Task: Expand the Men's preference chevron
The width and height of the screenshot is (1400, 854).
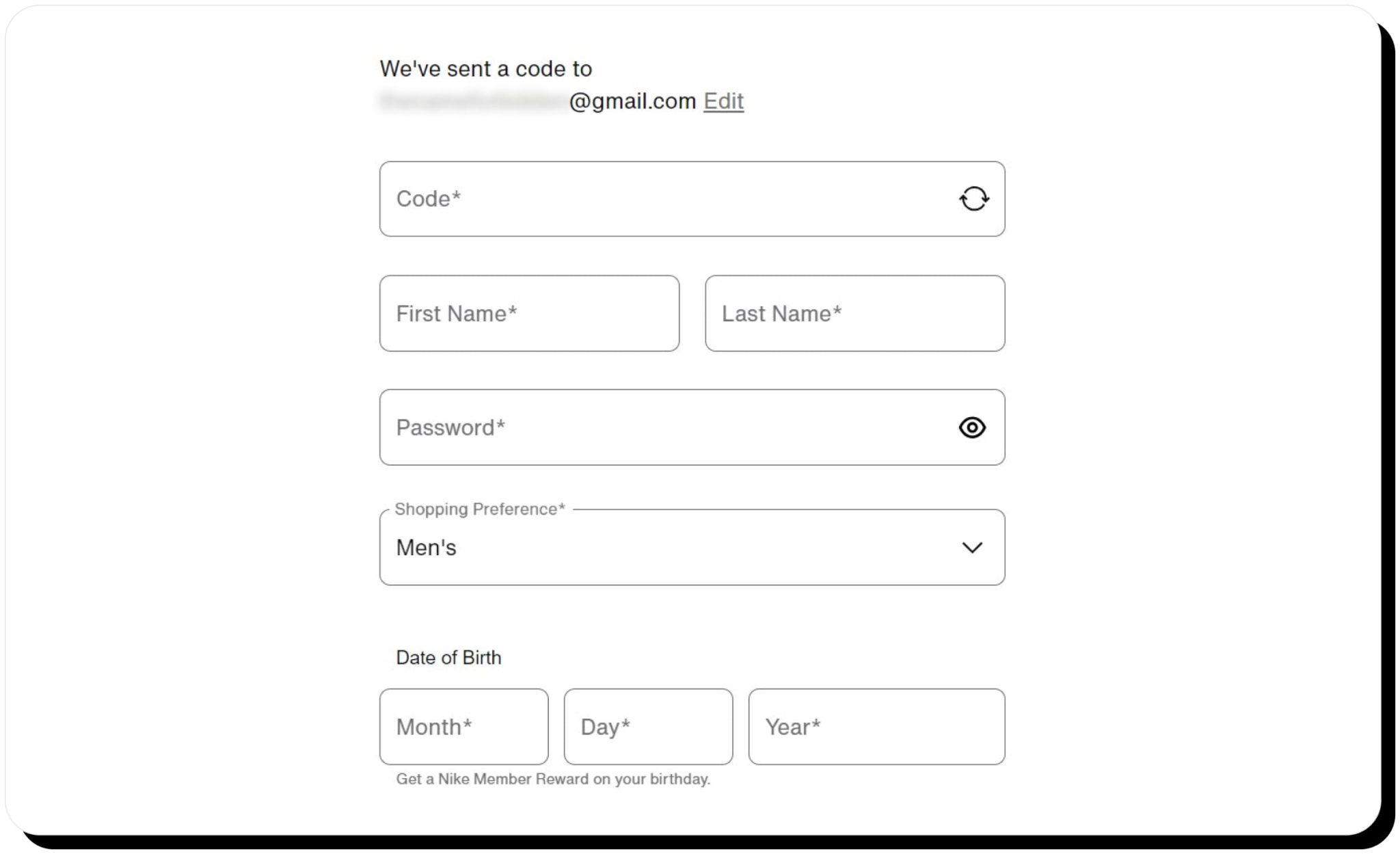Action: coord(973,546)
